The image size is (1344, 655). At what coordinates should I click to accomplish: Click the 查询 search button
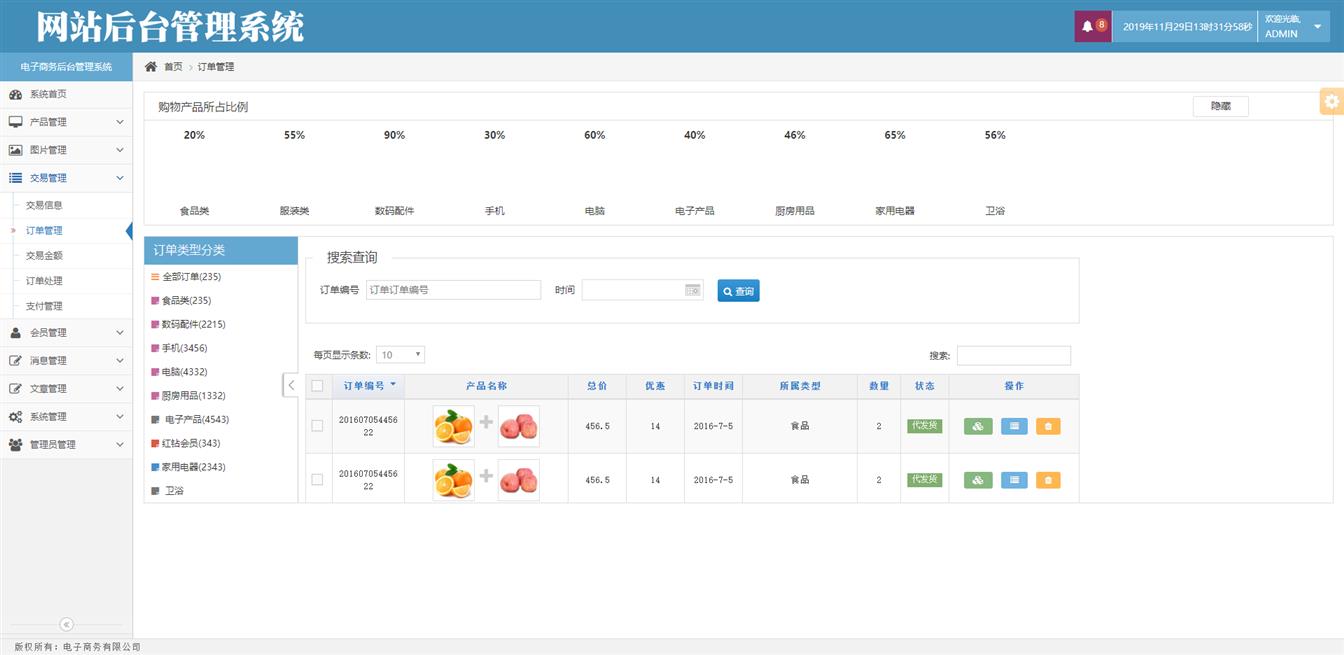[x=738, y=291]
